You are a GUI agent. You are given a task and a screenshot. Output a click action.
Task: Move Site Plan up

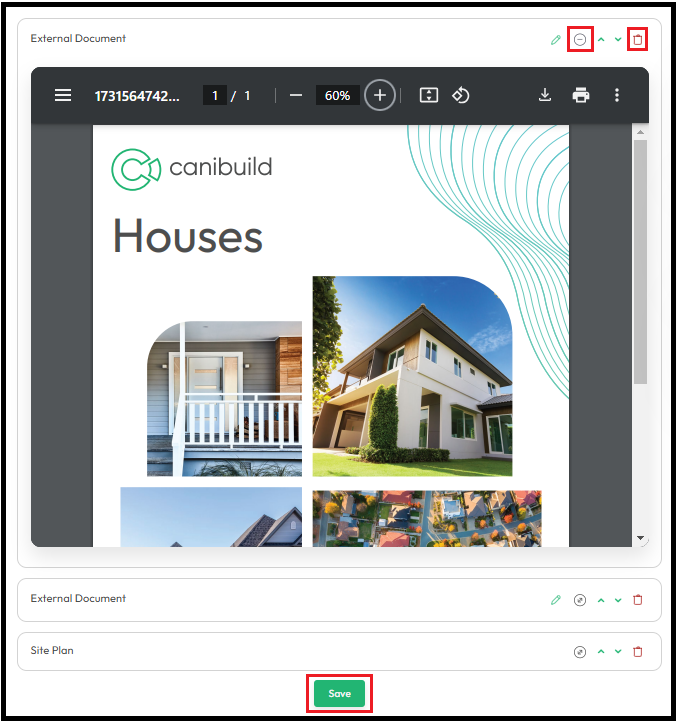coord(601,652)
